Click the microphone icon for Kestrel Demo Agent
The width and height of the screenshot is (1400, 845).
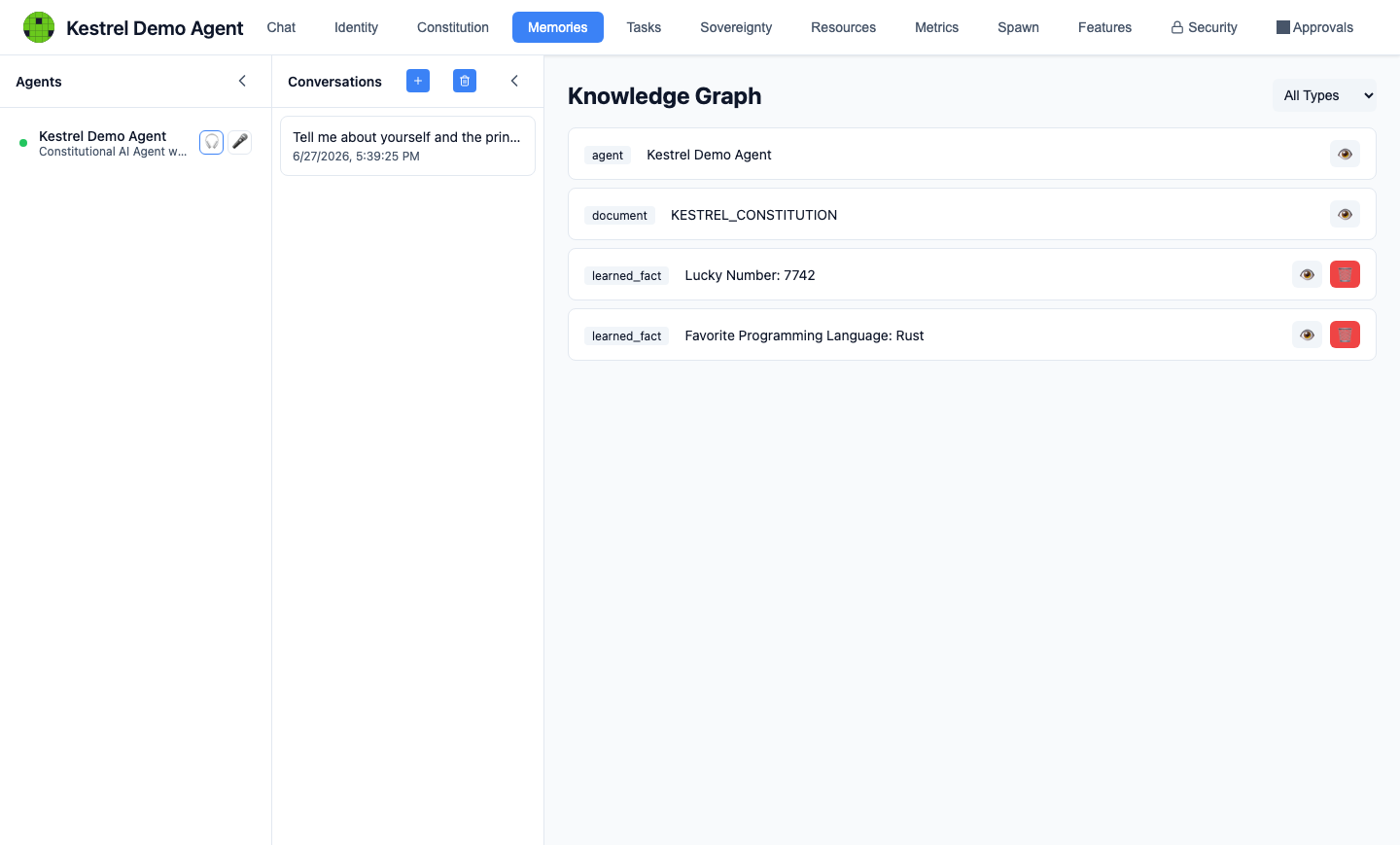point(240,142)
